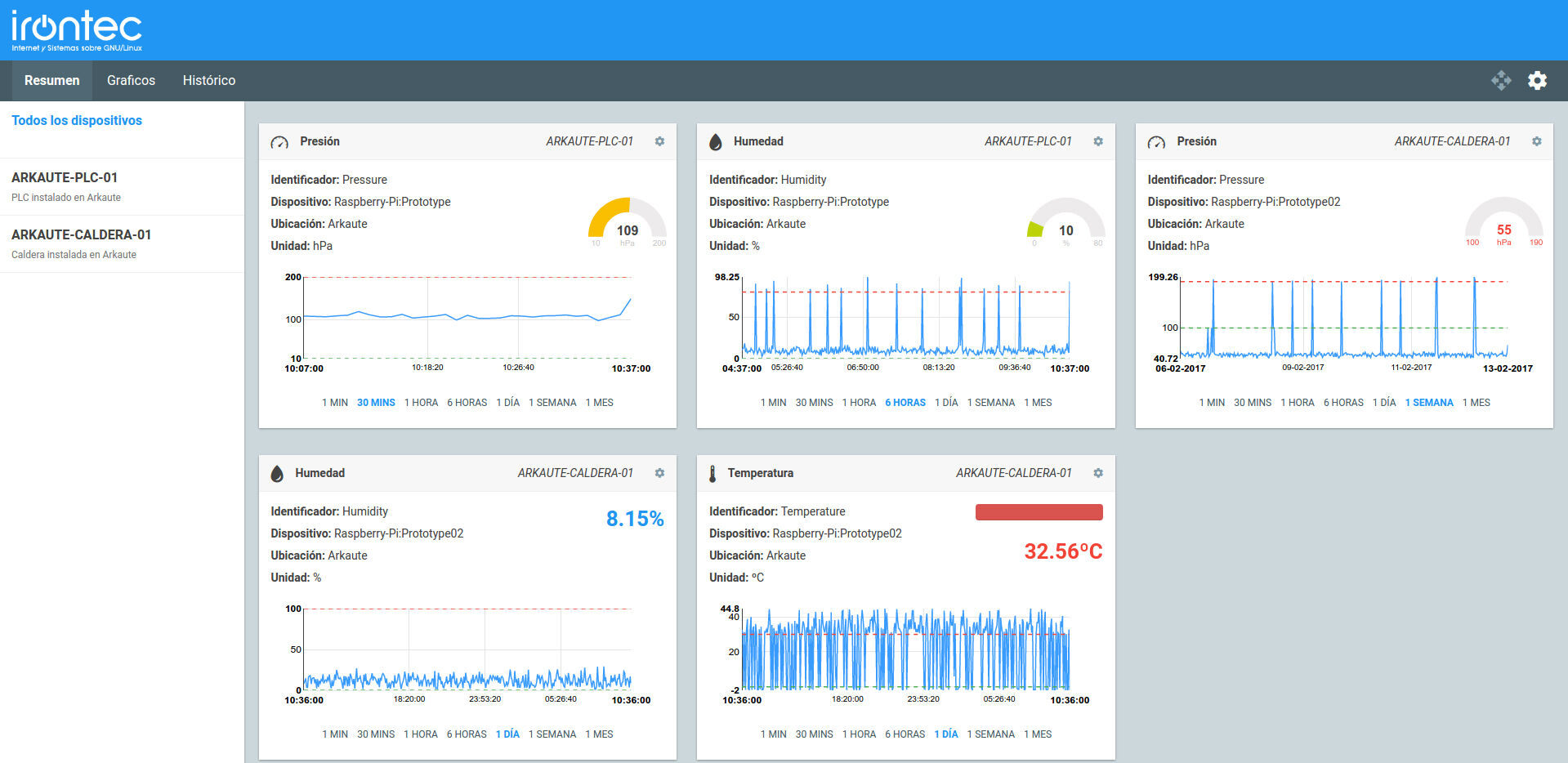Click the red temperature level bar

(x=1039, y=512)
